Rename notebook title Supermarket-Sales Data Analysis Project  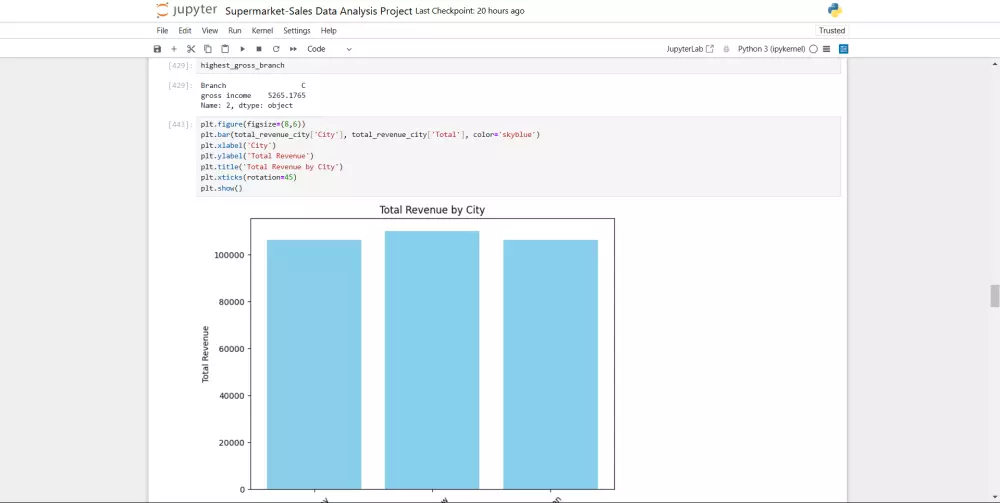tap(318, 11)
